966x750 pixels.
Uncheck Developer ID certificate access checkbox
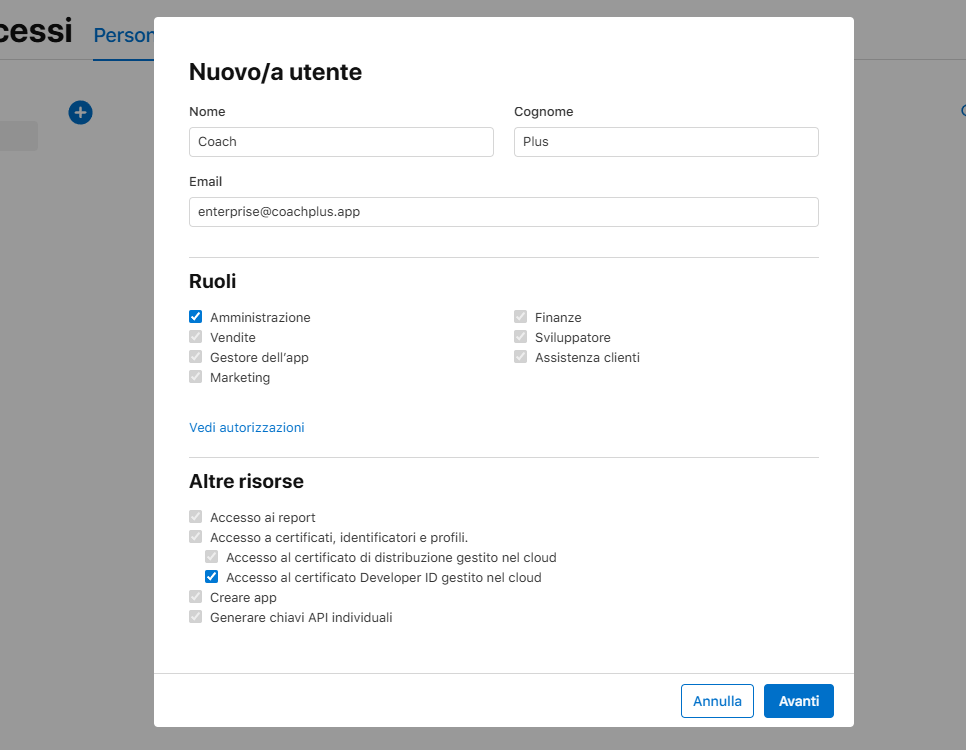[212, 577]
